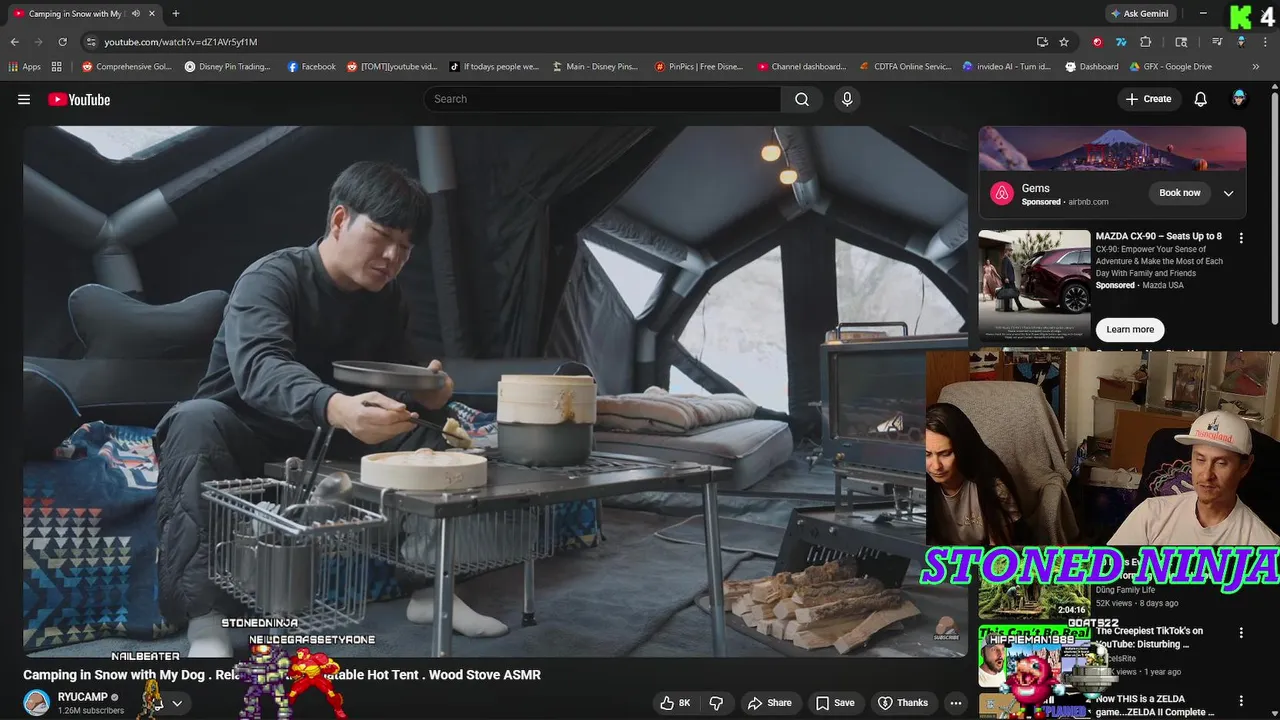This screenshot has width=1280, height=720.
Task: Mute the tab using its speaker icon
Action: pyautogui.click(x=136, y=14)
